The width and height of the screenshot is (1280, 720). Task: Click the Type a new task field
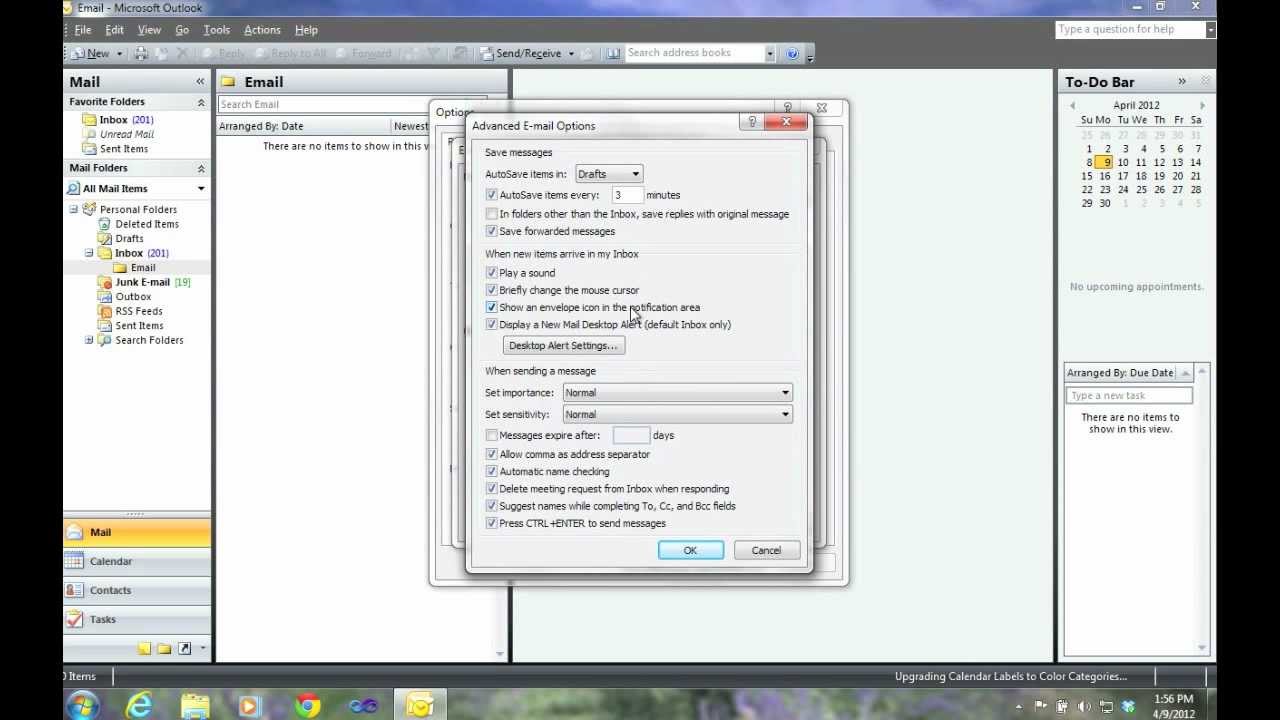1129,395
